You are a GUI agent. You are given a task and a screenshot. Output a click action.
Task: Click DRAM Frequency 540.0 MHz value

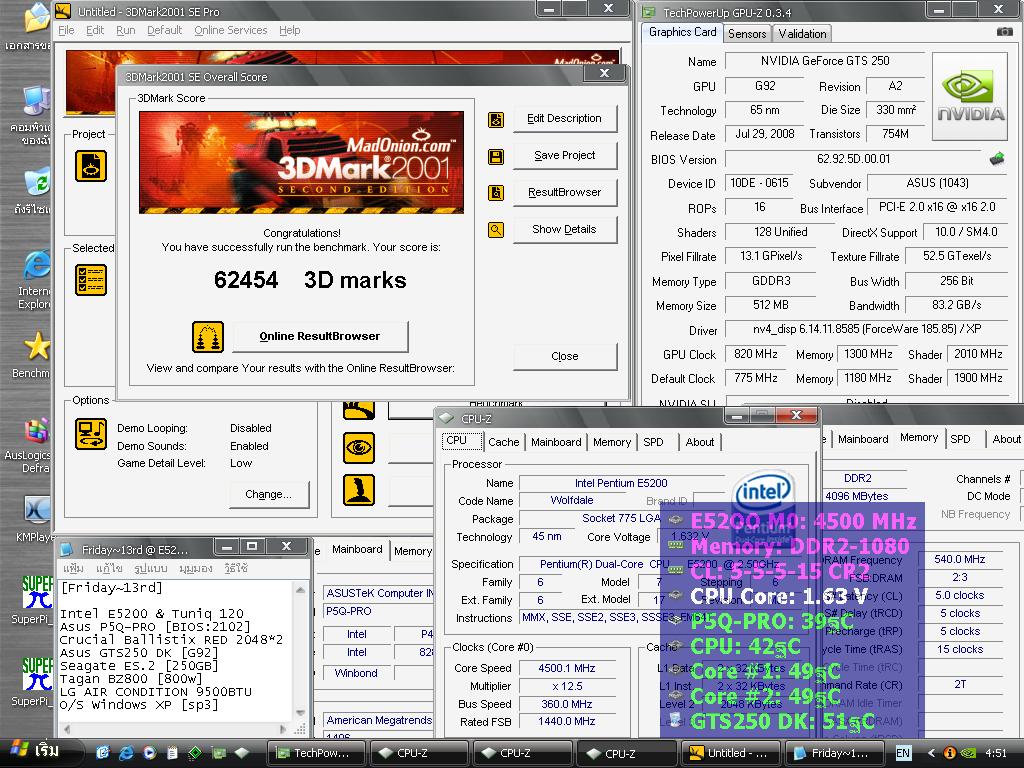(959, 560)
